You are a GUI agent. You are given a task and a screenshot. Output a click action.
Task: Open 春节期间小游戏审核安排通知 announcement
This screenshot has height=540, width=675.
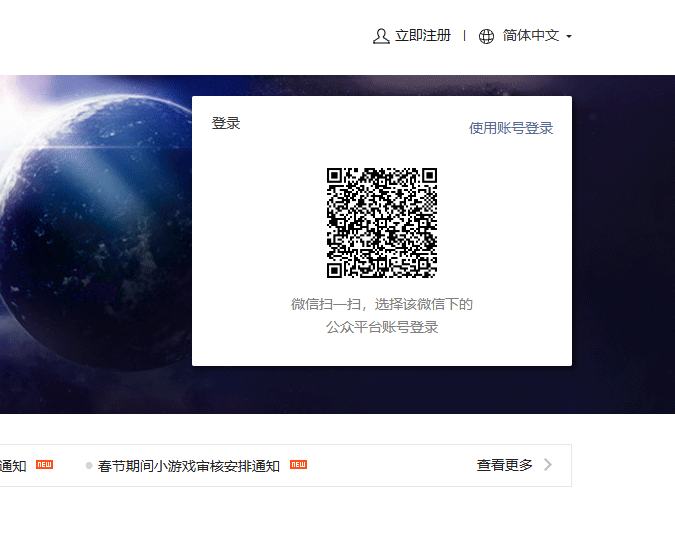pos(189,466)
